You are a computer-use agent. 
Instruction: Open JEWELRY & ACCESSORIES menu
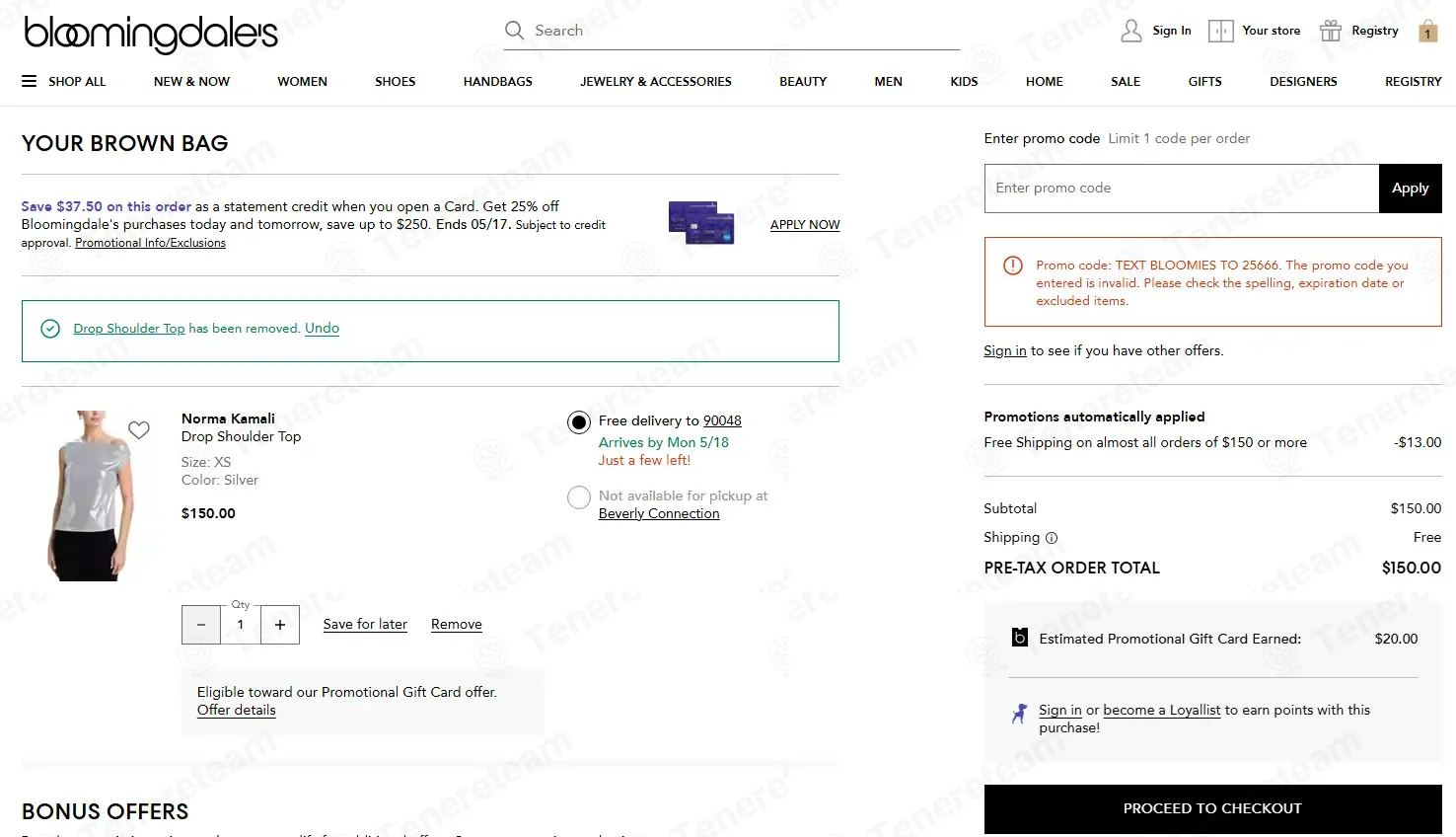click(656, 81)
